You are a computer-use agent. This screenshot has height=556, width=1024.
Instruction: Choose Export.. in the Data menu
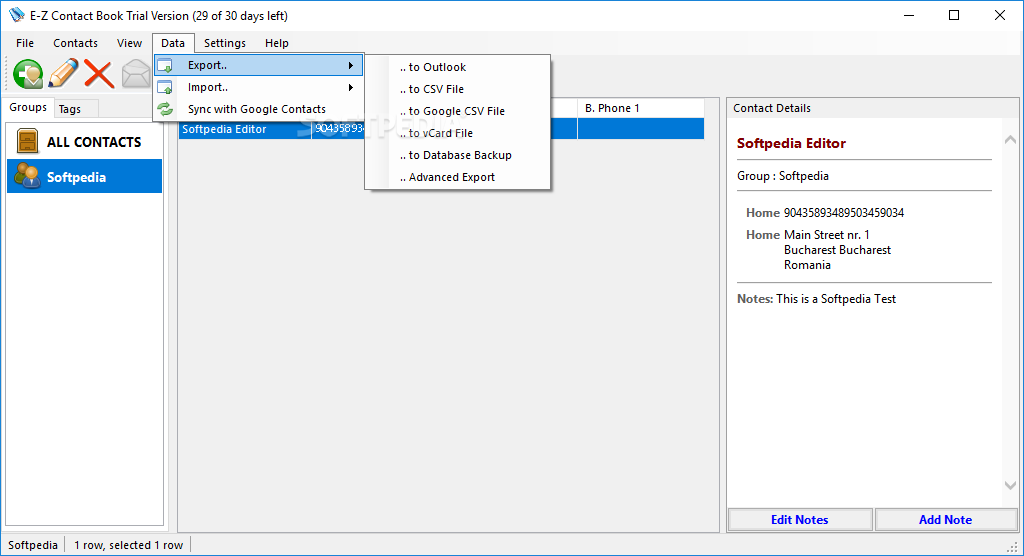pos(259,65)
